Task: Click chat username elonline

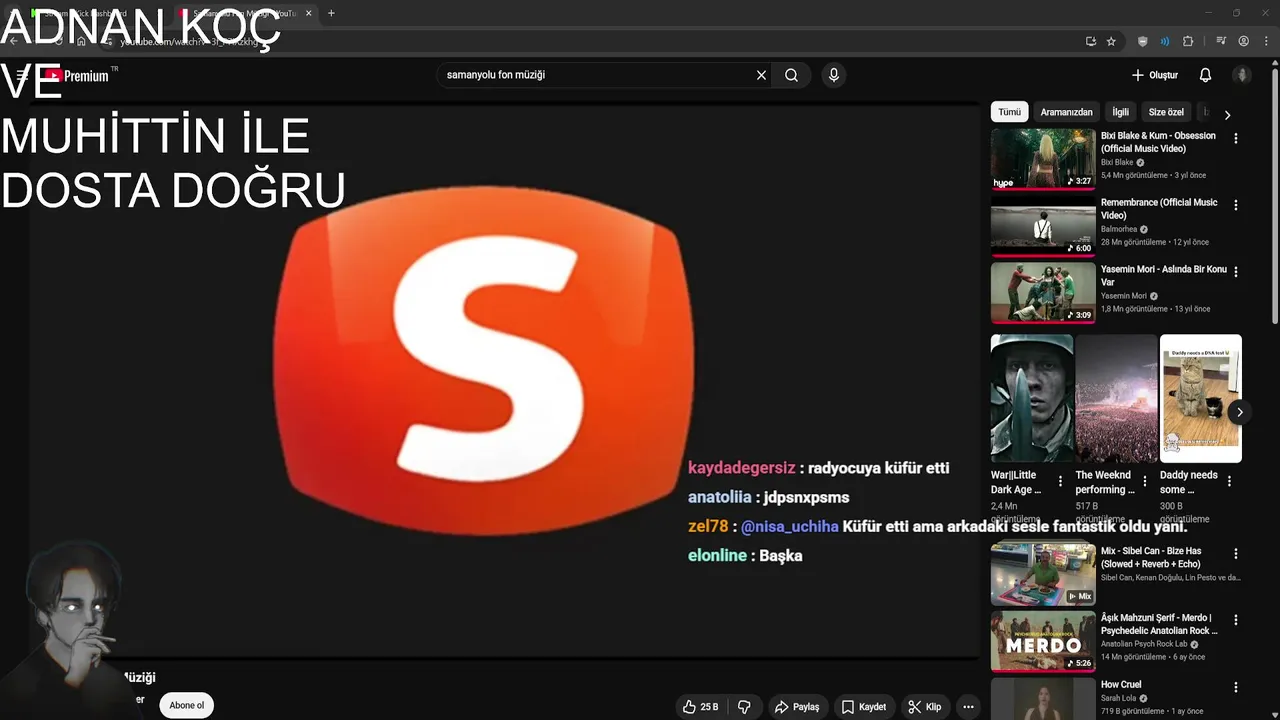Action: pyautogui.click(x=717, y=555)
